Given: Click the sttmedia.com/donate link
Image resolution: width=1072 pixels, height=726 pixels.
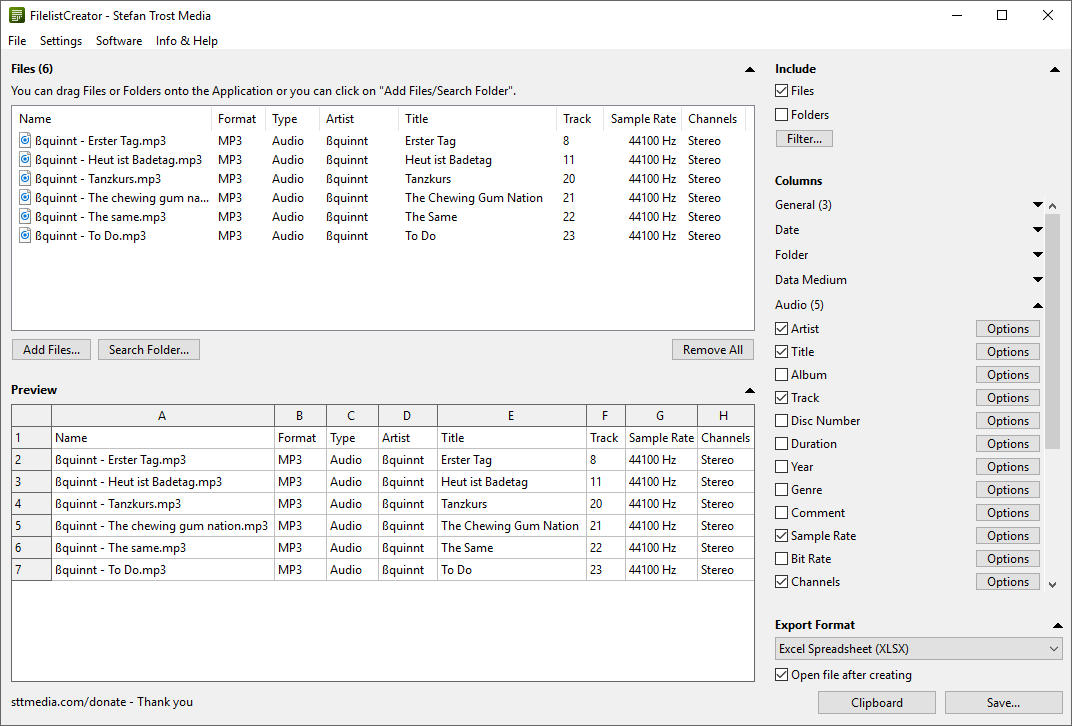Looking at the screenshot, I should click(x=62, y=701).
